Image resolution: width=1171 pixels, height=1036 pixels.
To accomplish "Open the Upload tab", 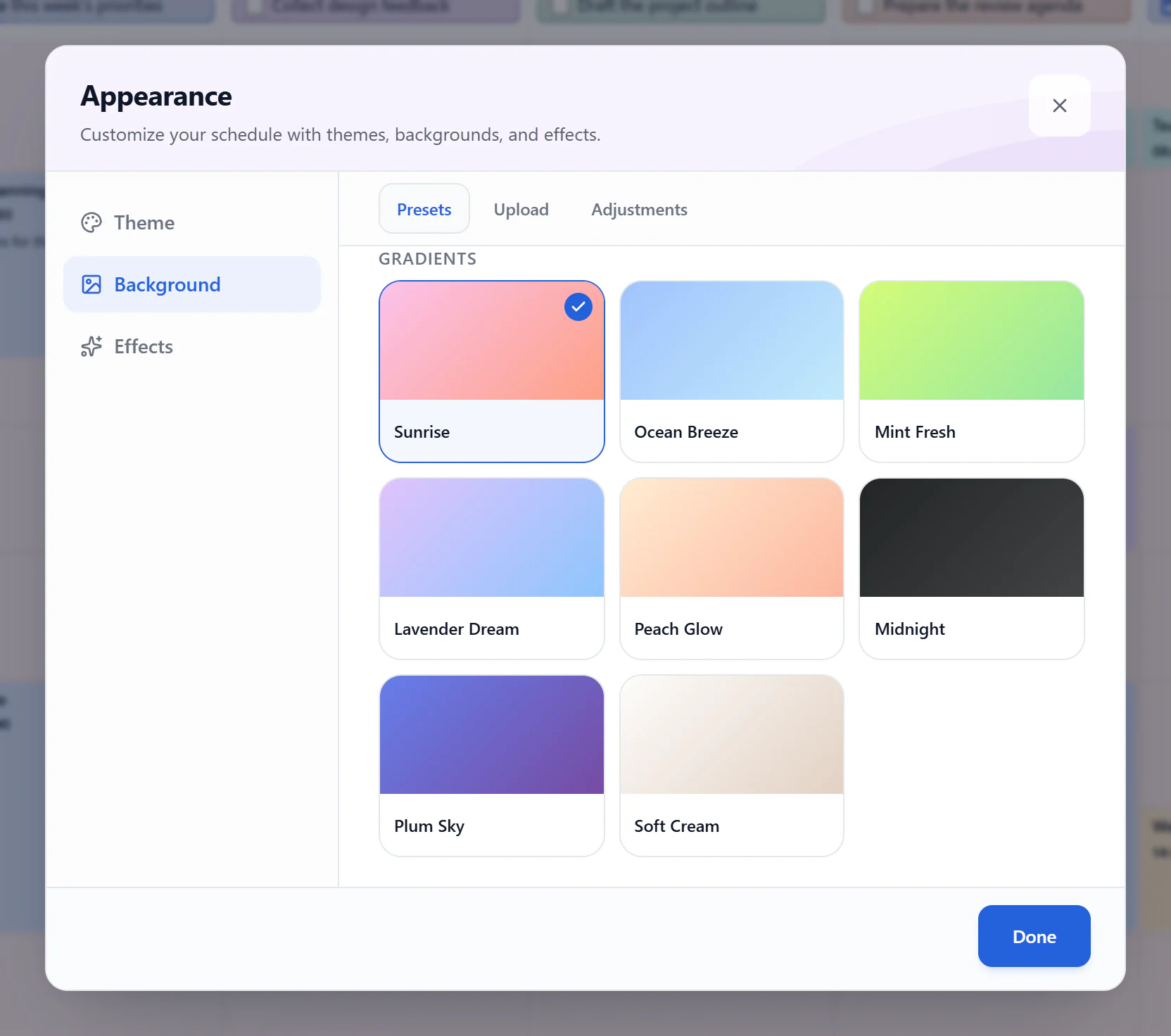I will [521, 209].
